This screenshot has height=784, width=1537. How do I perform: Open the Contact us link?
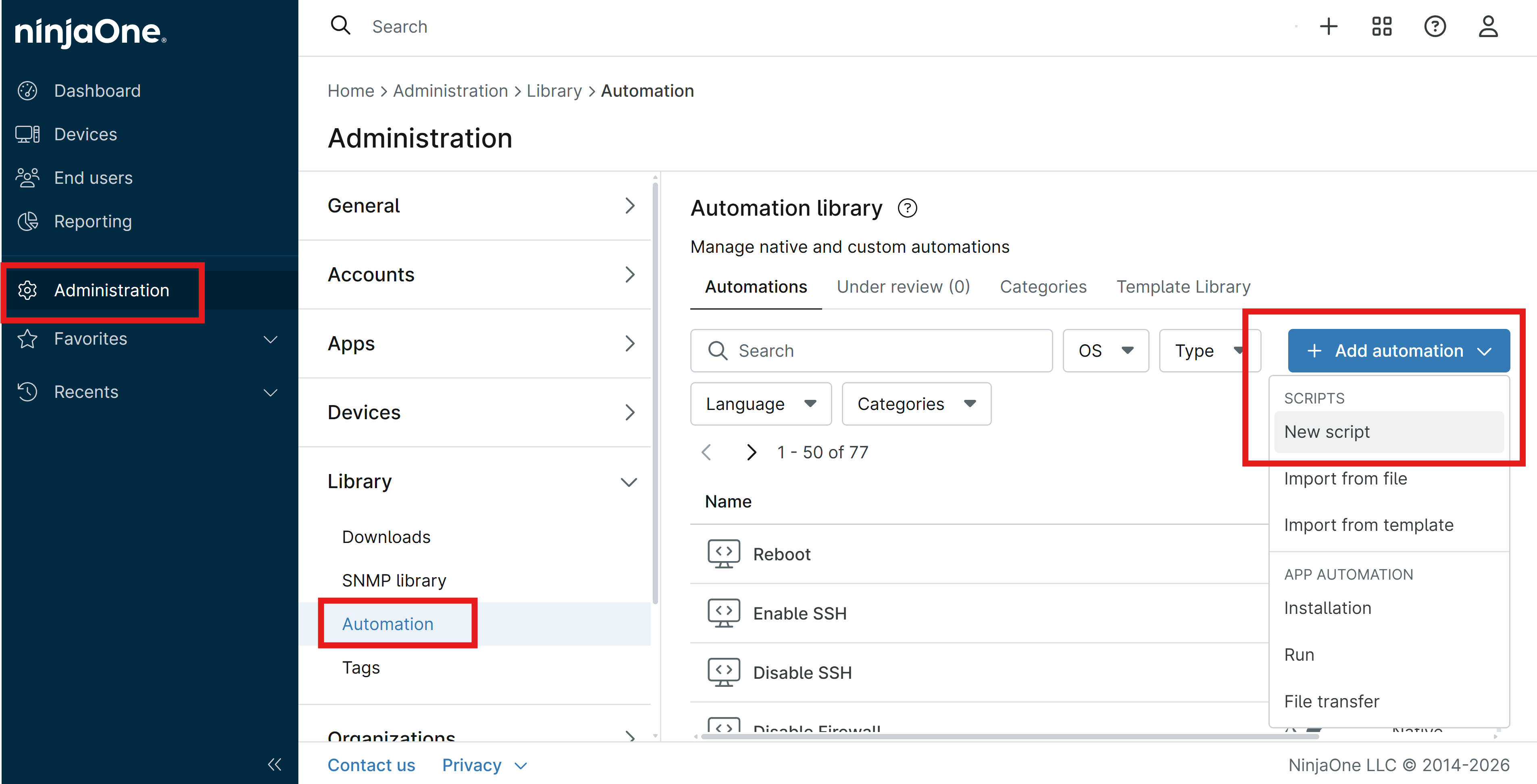[371, 765]
